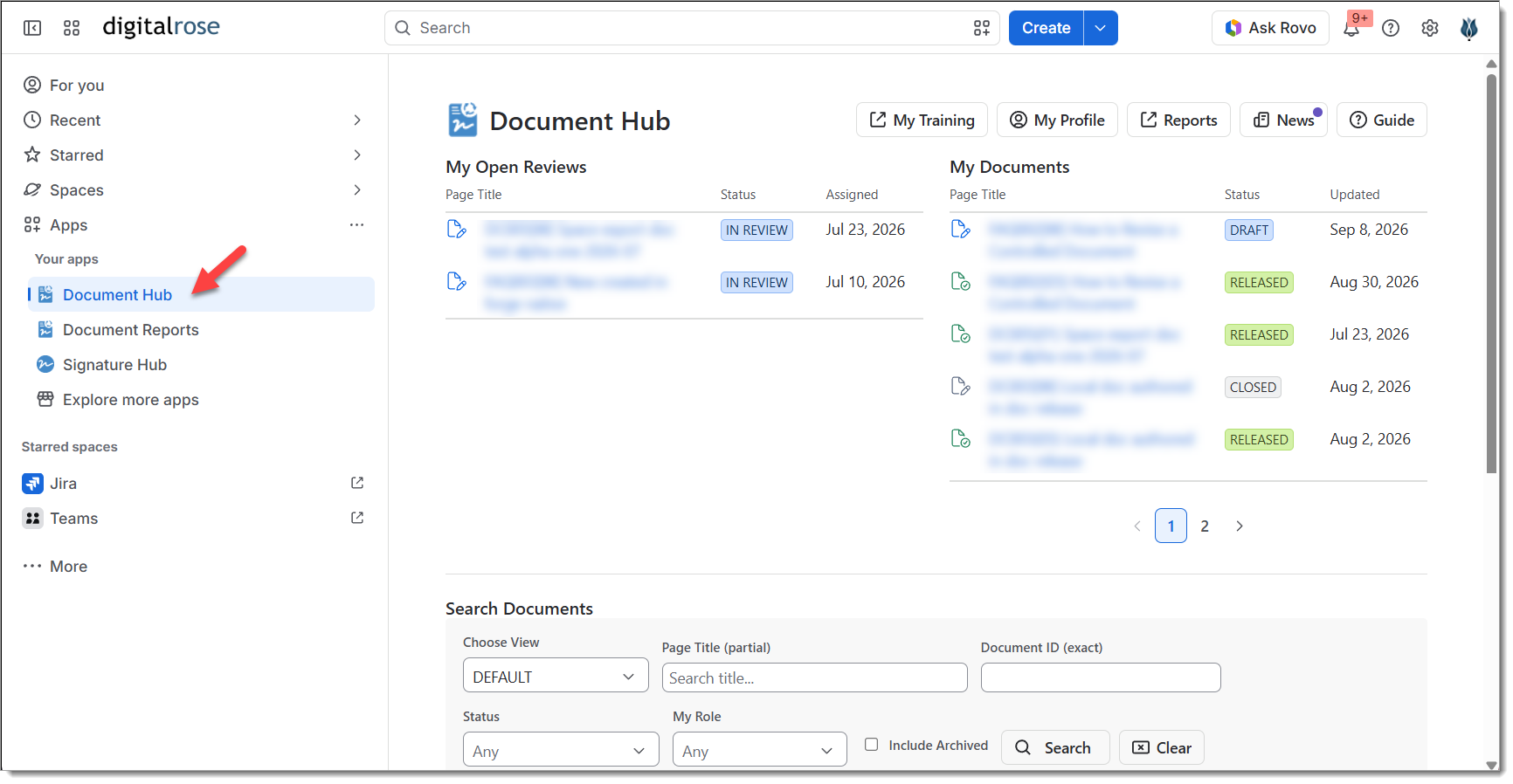
Task: Click the released document icon dated Aug 30
Action: (961, 281)
